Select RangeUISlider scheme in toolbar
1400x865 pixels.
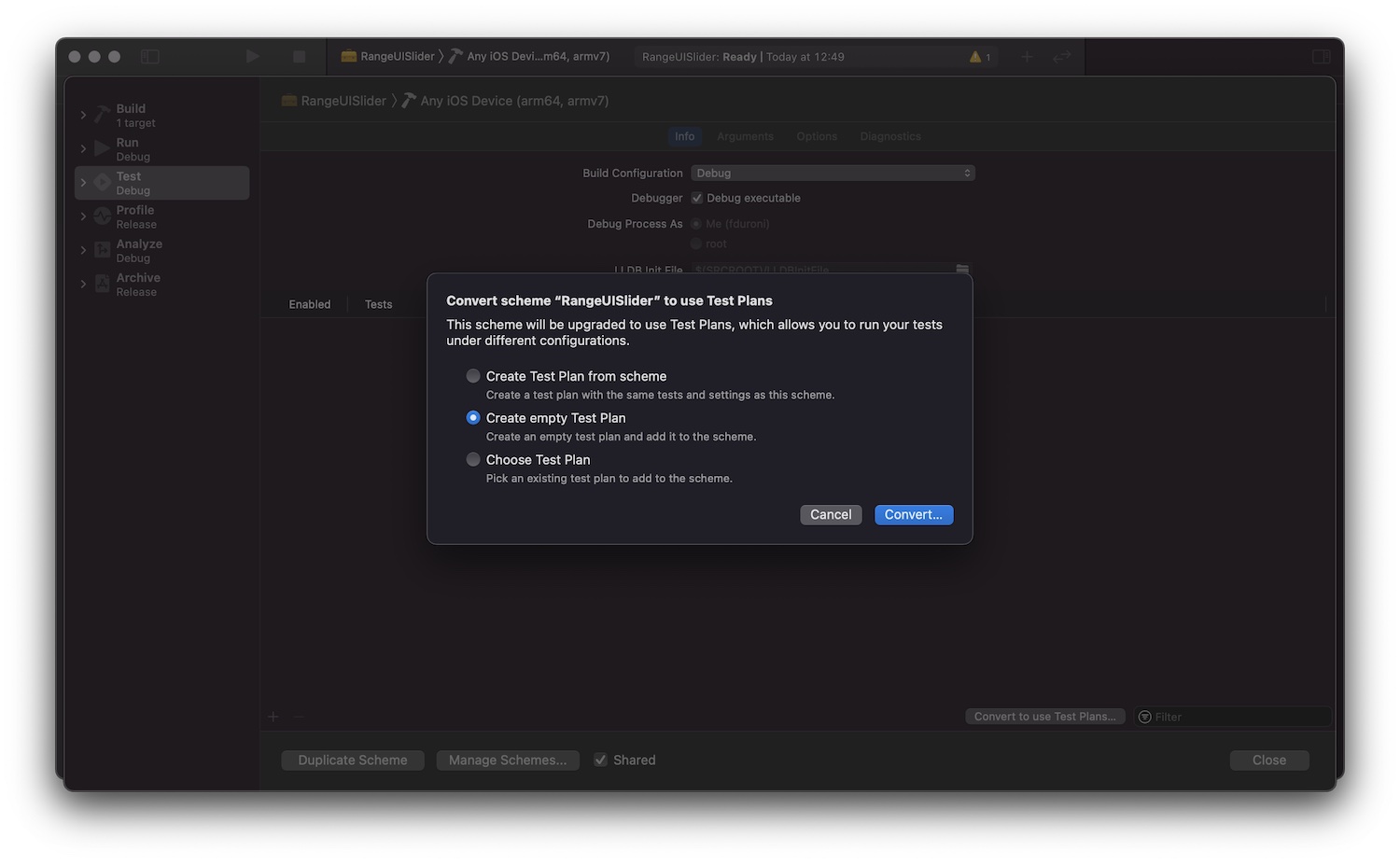pos(388,57)
